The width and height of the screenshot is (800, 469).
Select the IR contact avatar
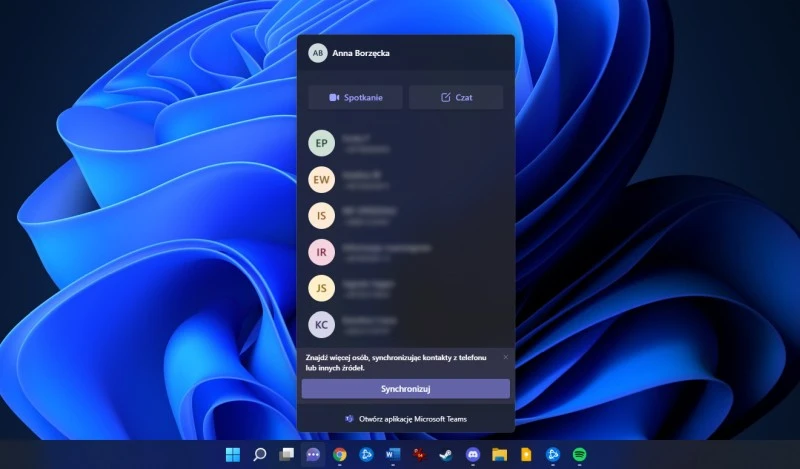click(x=321, y=252)
